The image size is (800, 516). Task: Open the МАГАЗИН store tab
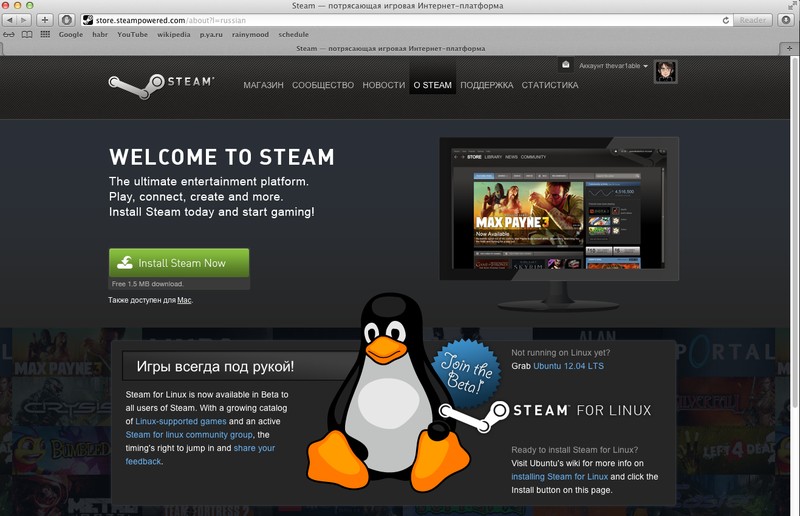click(x=263, y=85)
